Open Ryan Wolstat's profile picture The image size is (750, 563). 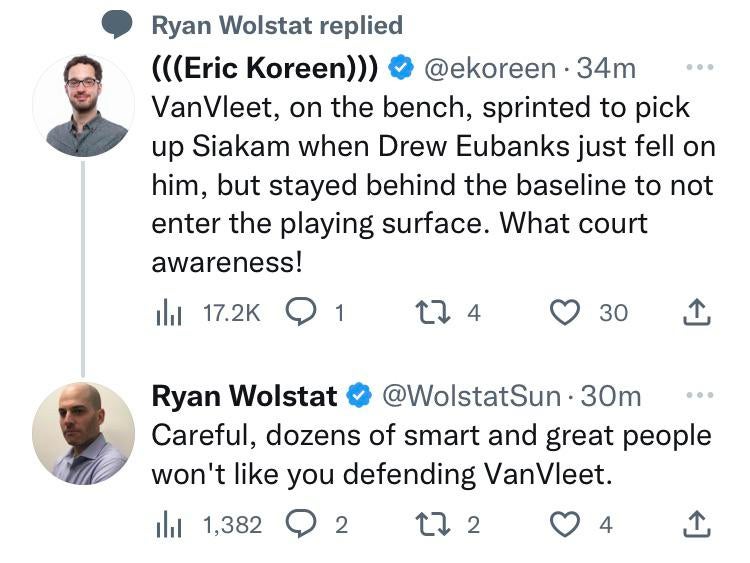coord(83,432)
